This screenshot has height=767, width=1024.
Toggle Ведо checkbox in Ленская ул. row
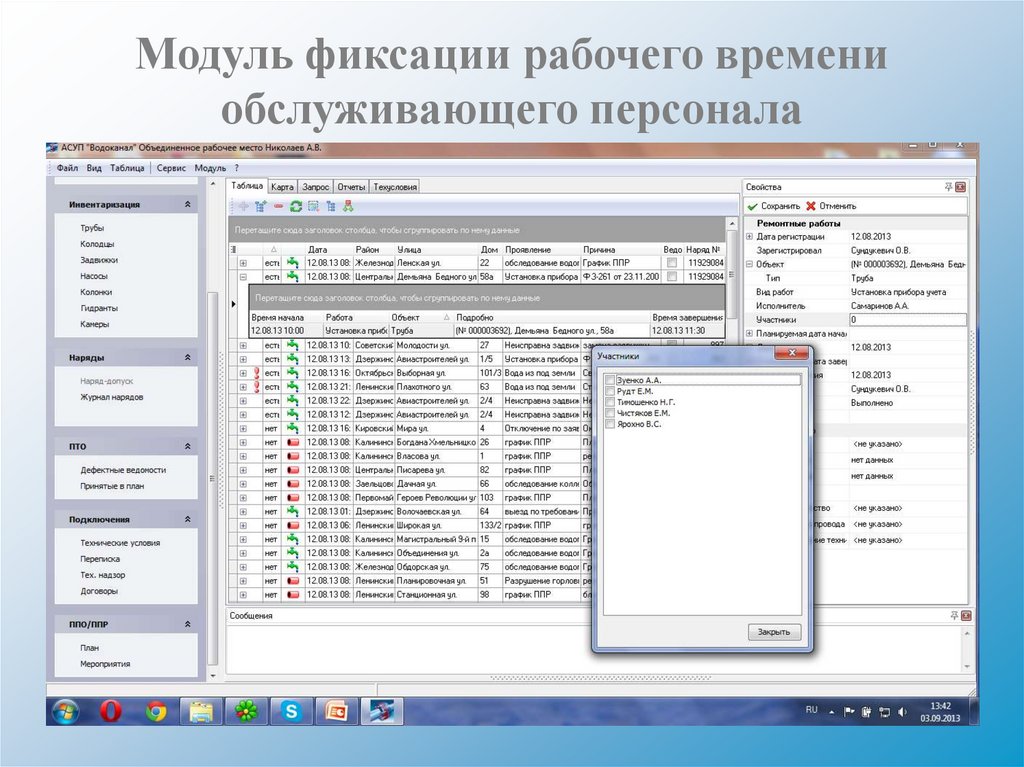click(671, 263)
